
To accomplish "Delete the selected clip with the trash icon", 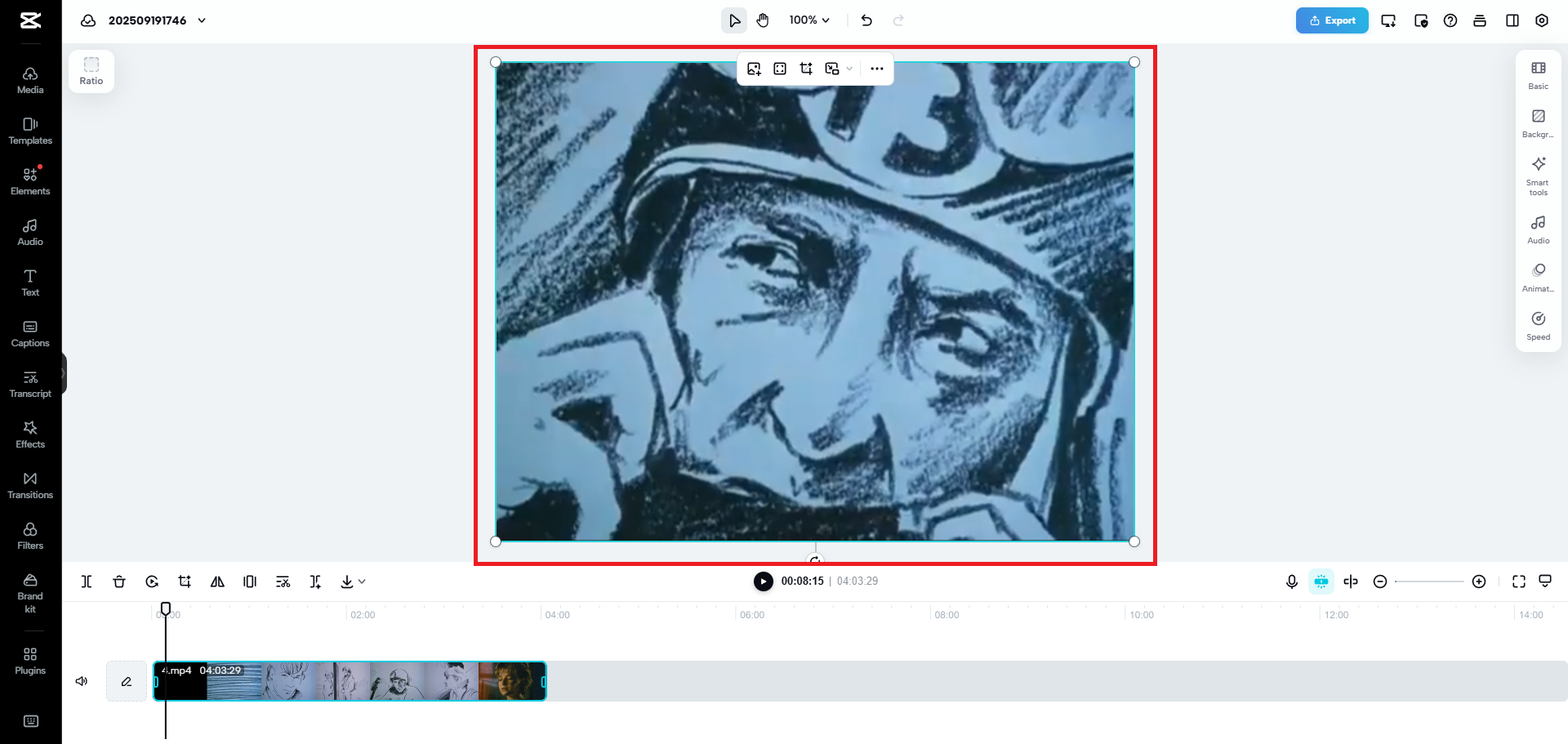I will tap(119, 581).
